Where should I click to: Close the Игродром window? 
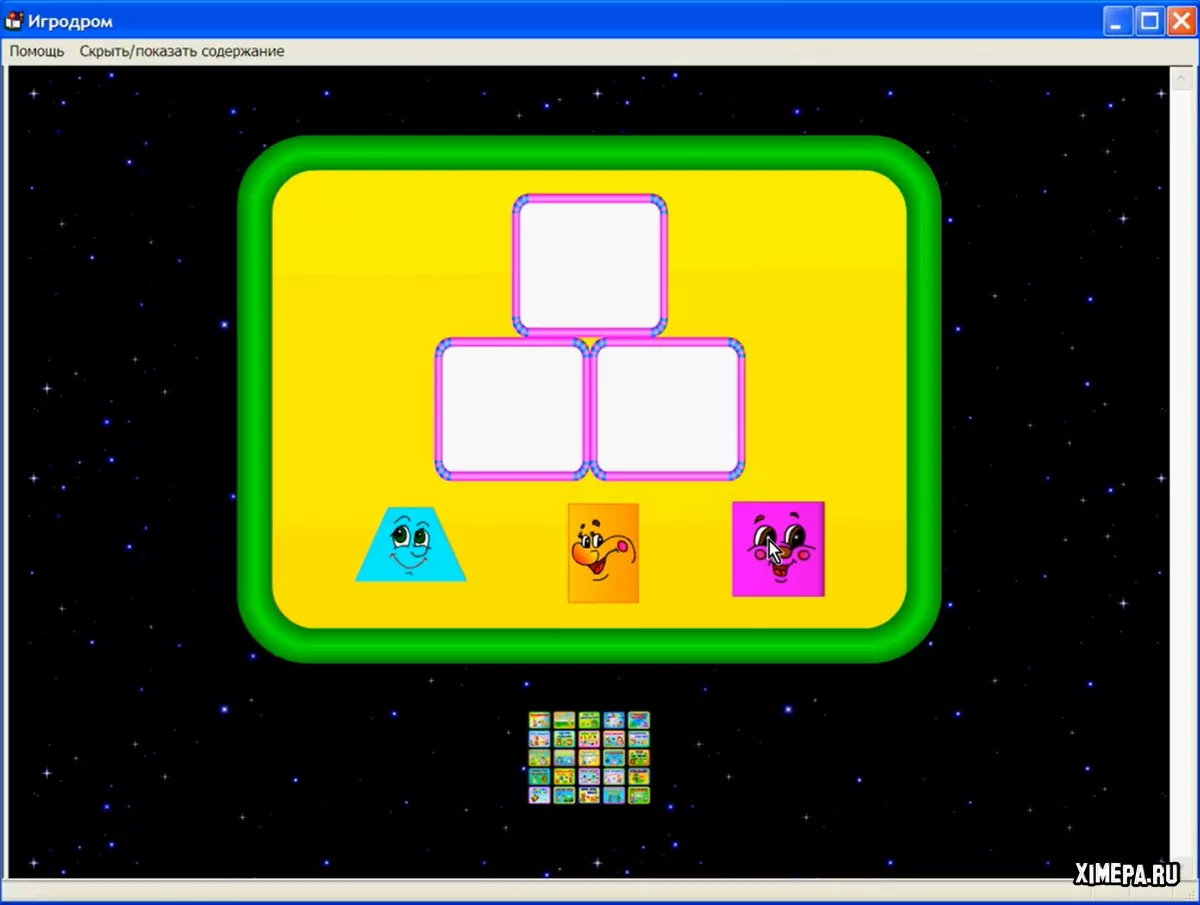1181,21
